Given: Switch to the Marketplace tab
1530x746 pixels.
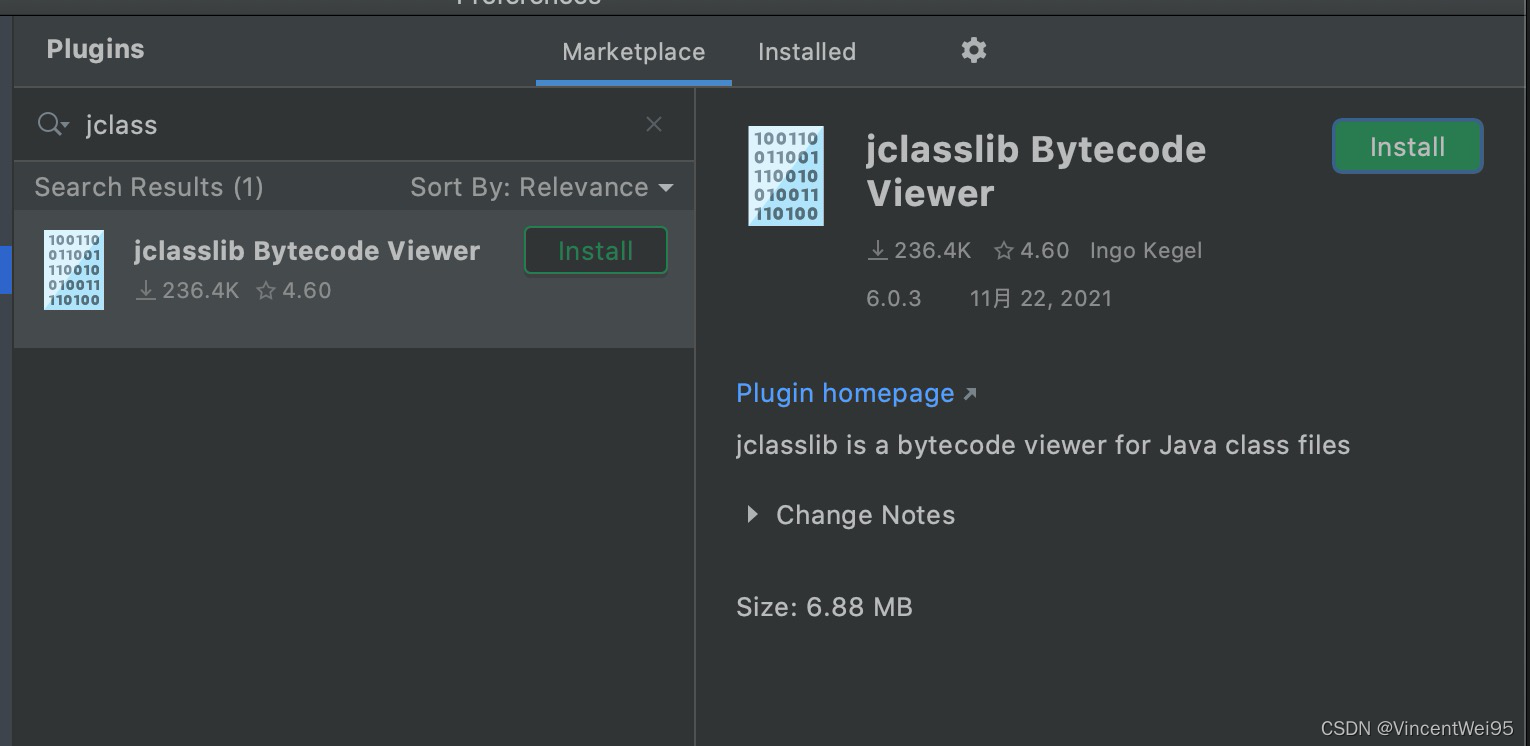Looking at the screenshot, I should (634, 52).
